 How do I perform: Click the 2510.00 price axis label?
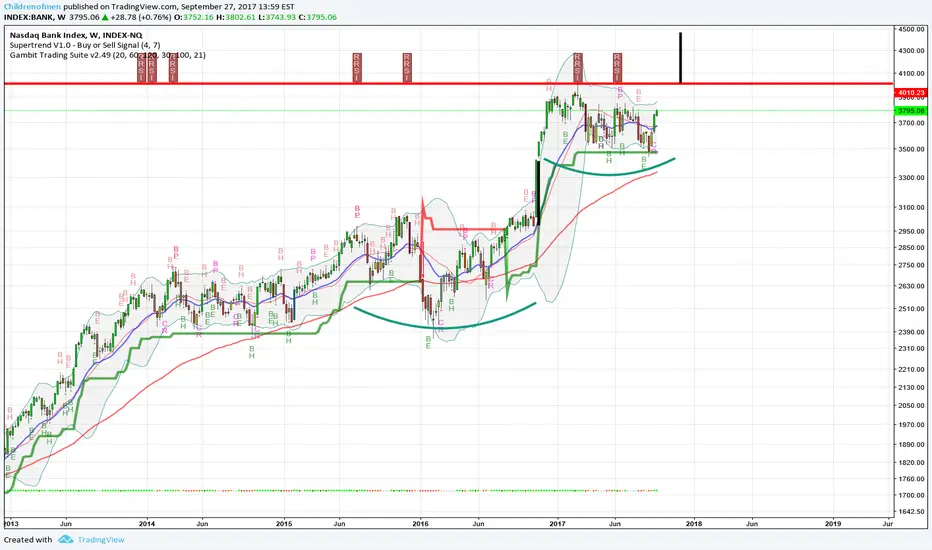pyautogui.click(x=912, y=309)
